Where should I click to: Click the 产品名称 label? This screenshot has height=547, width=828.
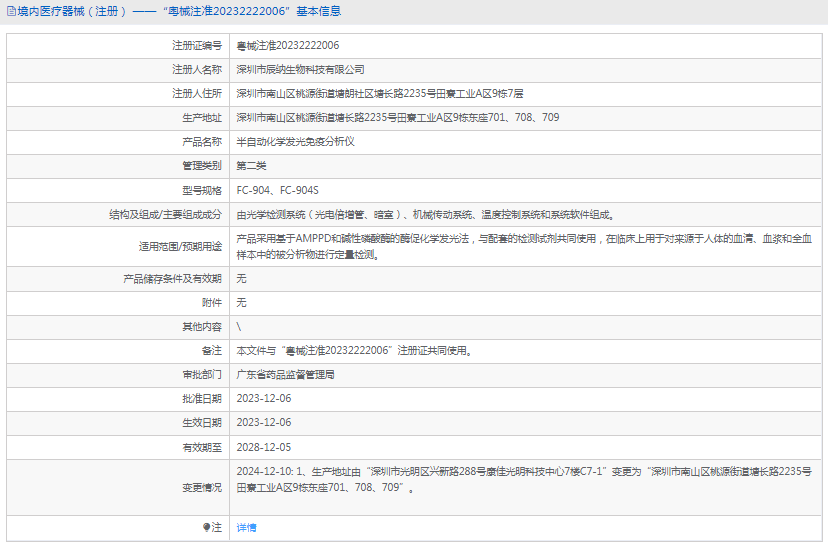(x=202, y=142)
